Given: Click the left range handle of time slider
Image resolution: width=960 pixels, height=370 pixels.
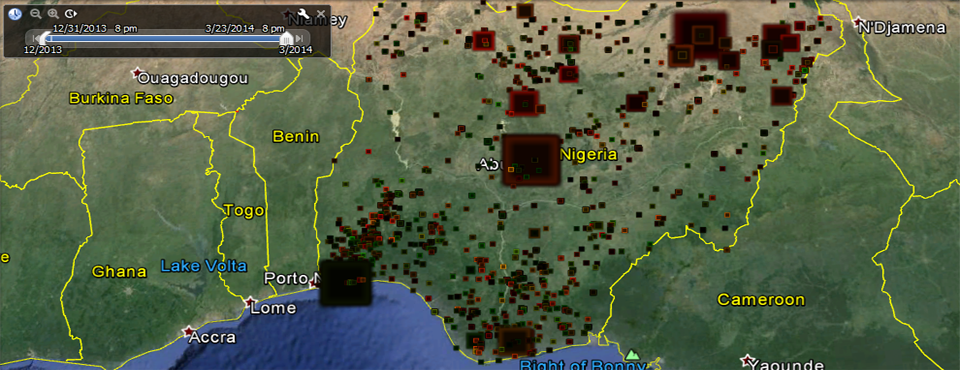Looking at the screenshot, I should click(x=46, y=39).
